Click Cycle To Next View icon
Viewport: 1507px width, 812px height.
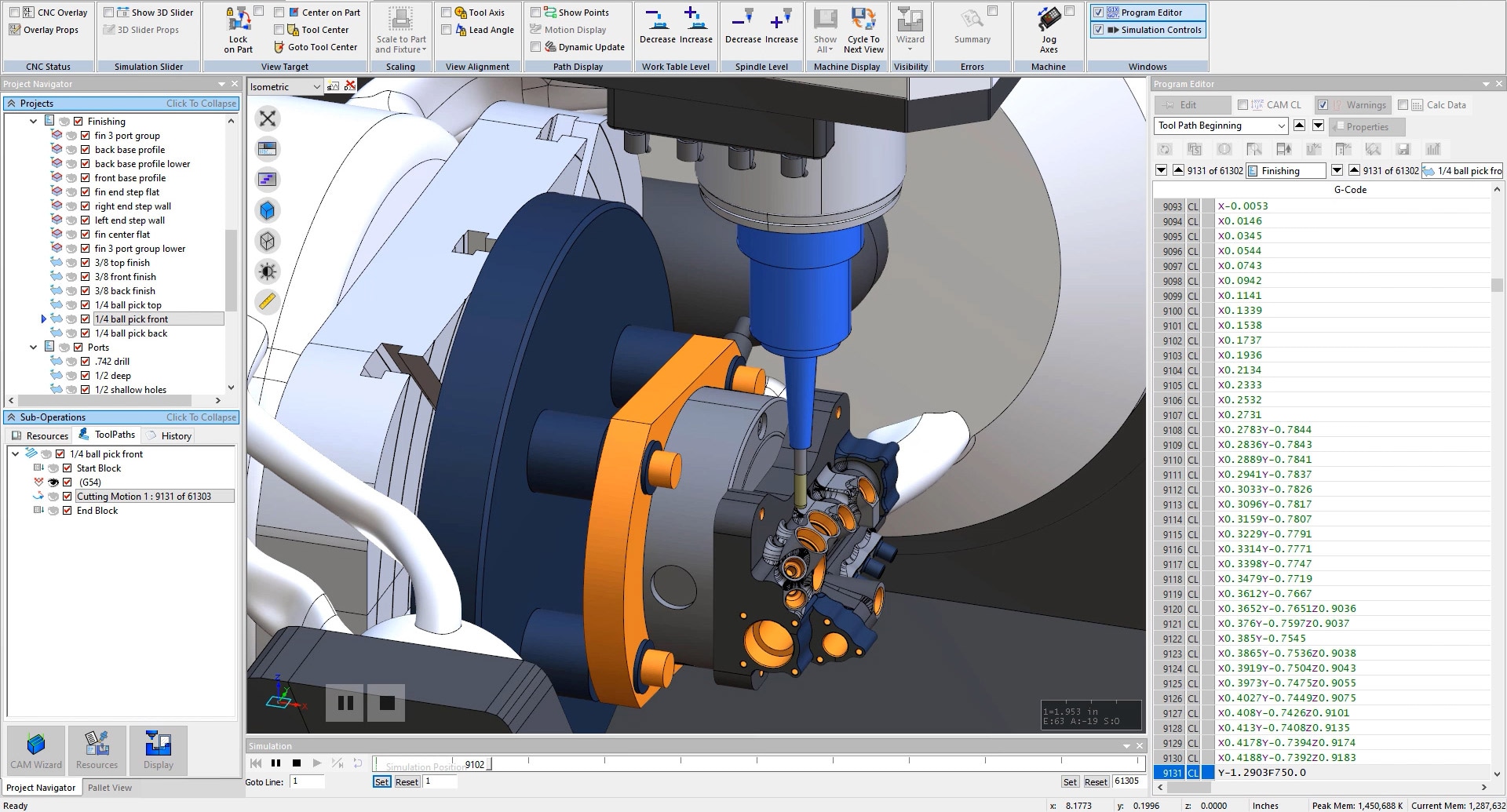863,20
